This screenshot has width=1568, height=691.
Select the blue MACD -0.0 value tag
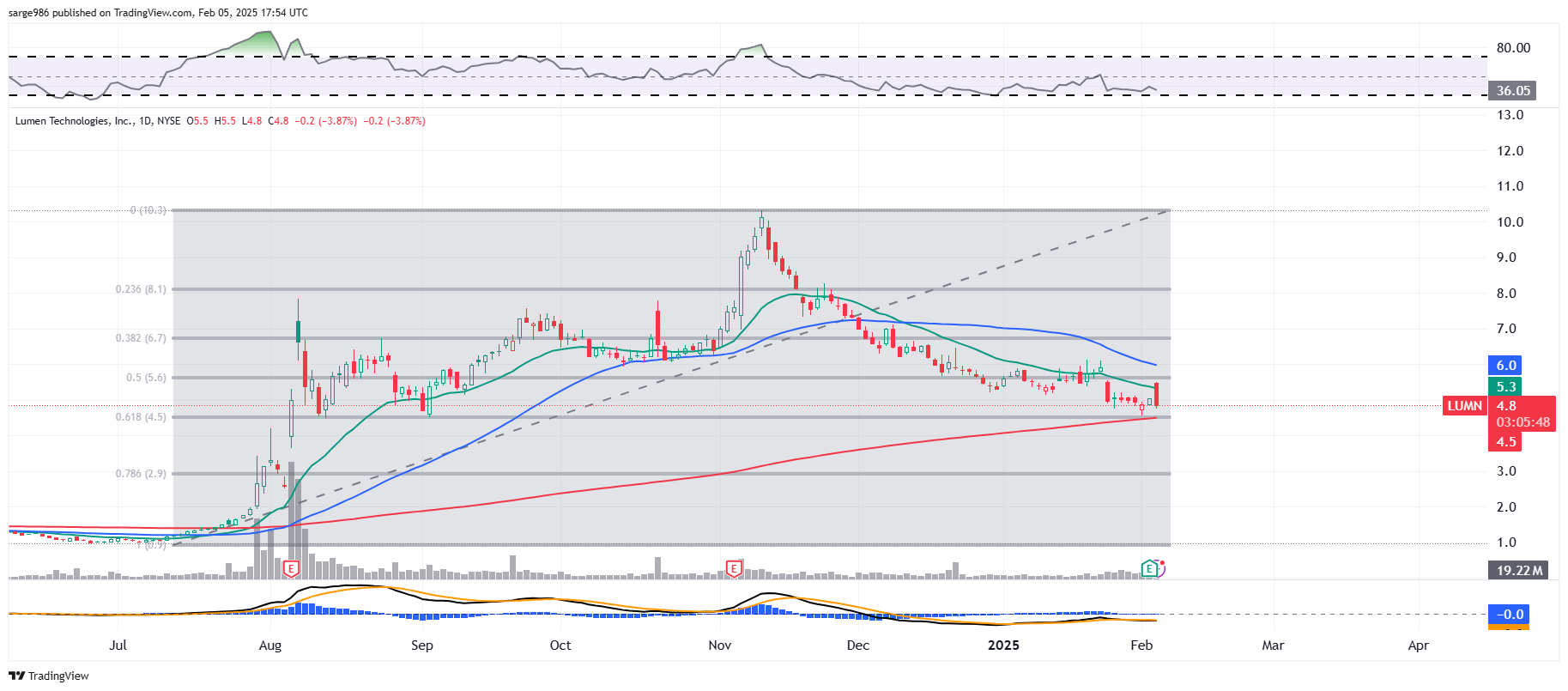pyautogui.click(x=1510, y=615)
